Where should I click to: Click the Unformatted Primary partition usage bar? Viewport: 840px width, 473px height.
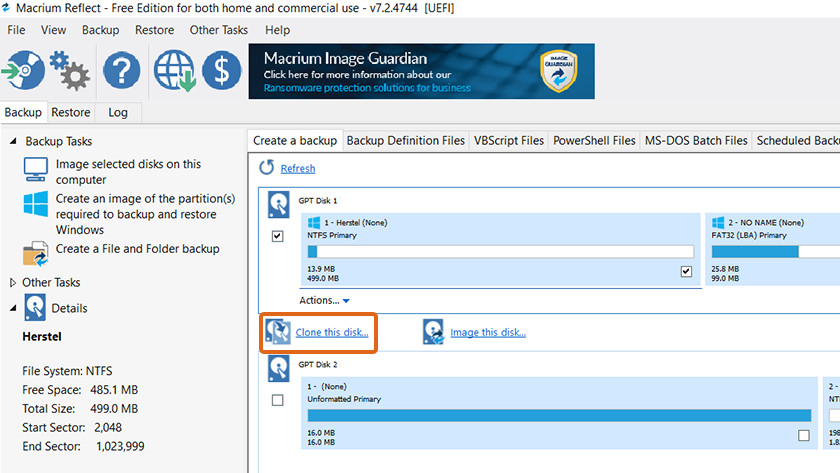coord(559,415)
